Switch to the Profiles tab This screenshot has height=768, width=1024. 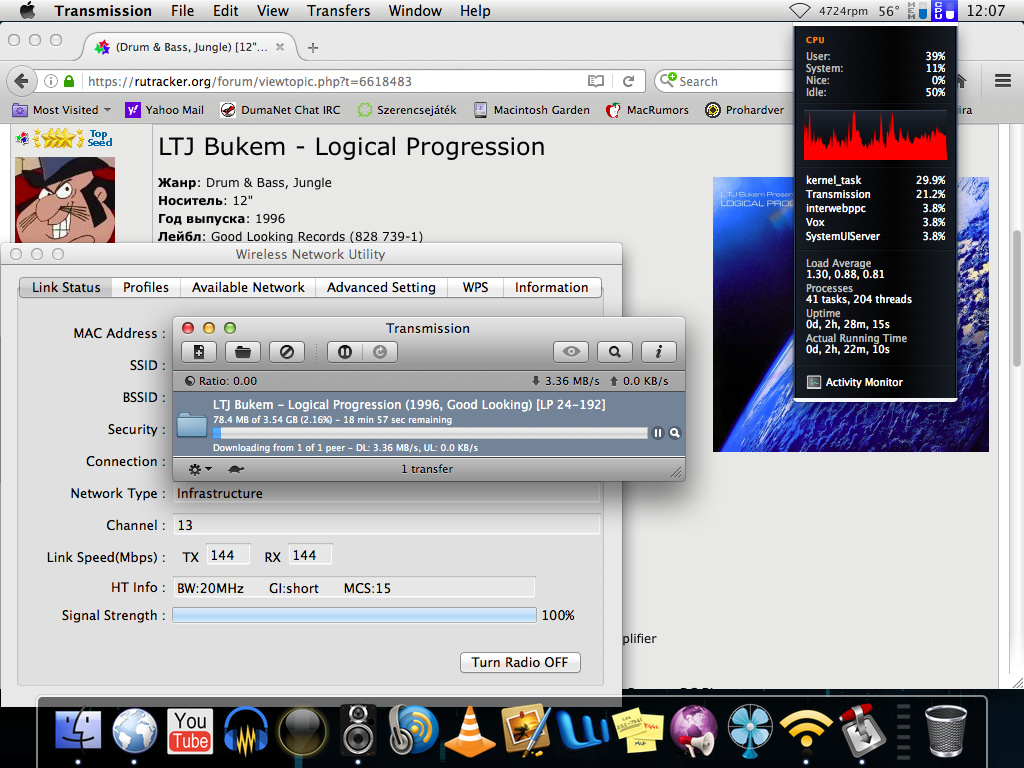coord(146,287)
